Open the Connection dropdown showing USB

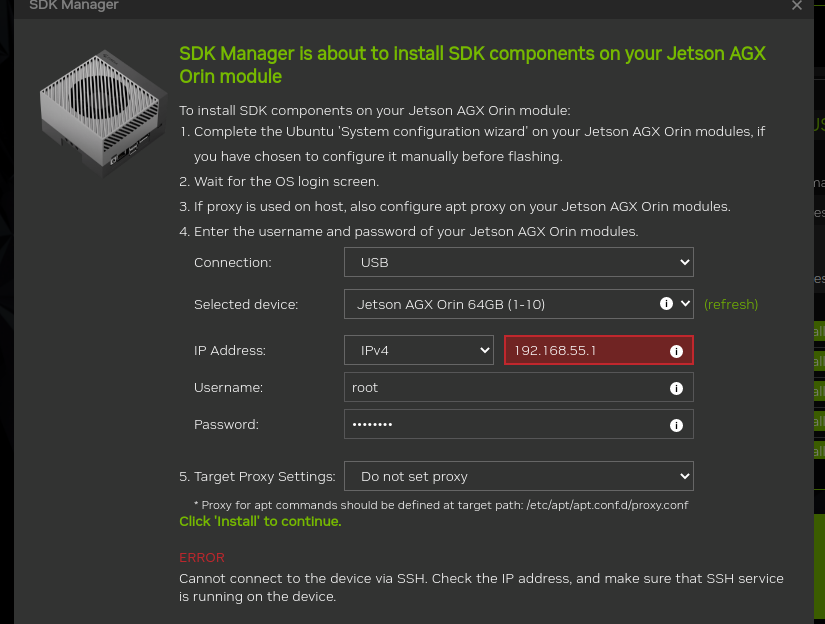[519, 262]
